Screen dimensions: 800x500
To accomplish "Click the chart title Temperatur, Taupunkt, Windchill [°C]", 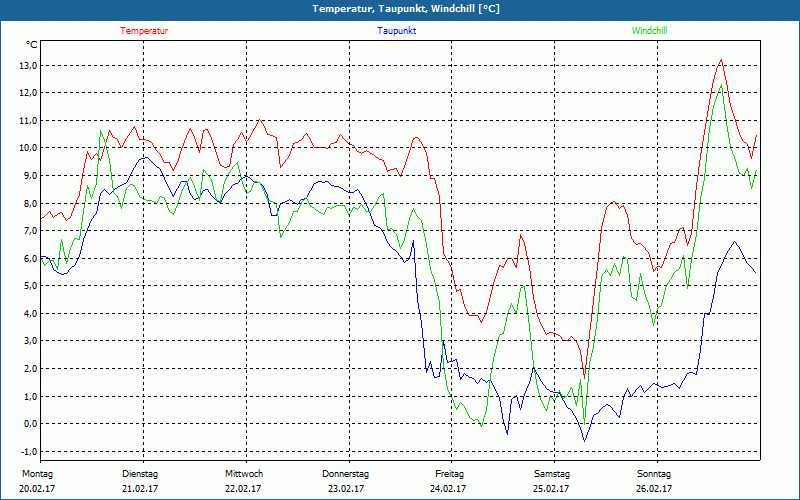I will 406,9.
